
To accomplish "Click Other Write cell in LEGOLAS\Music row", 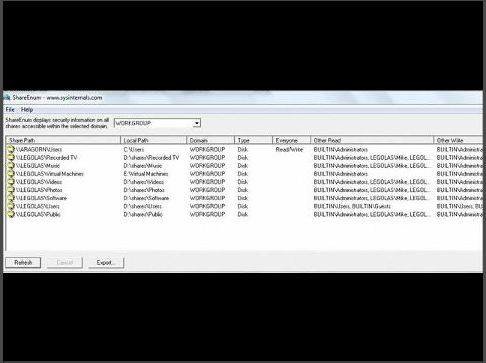I will pos(460,166).
